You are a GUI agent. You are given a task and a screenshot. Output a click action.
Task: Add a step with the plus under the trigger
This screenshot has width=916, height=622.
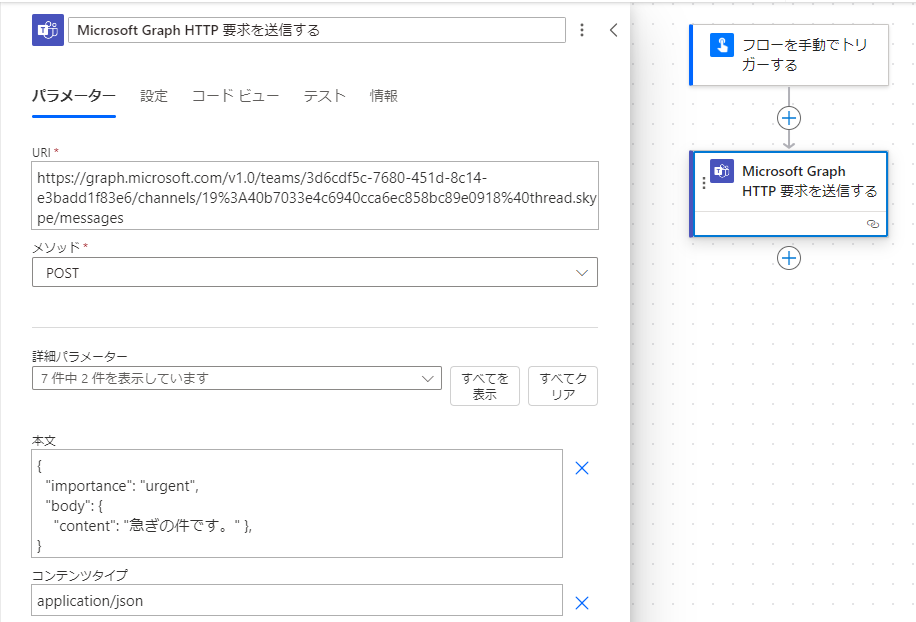[x=789, y=118]
